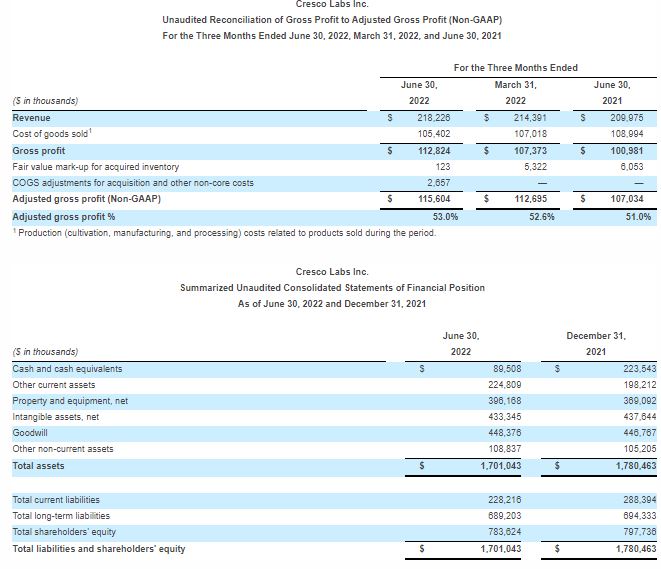This screenshot has width=661, height=569.
Task: Select the Adjusted gross profit (Non-GAAP) label
Action: click(86, 199)
